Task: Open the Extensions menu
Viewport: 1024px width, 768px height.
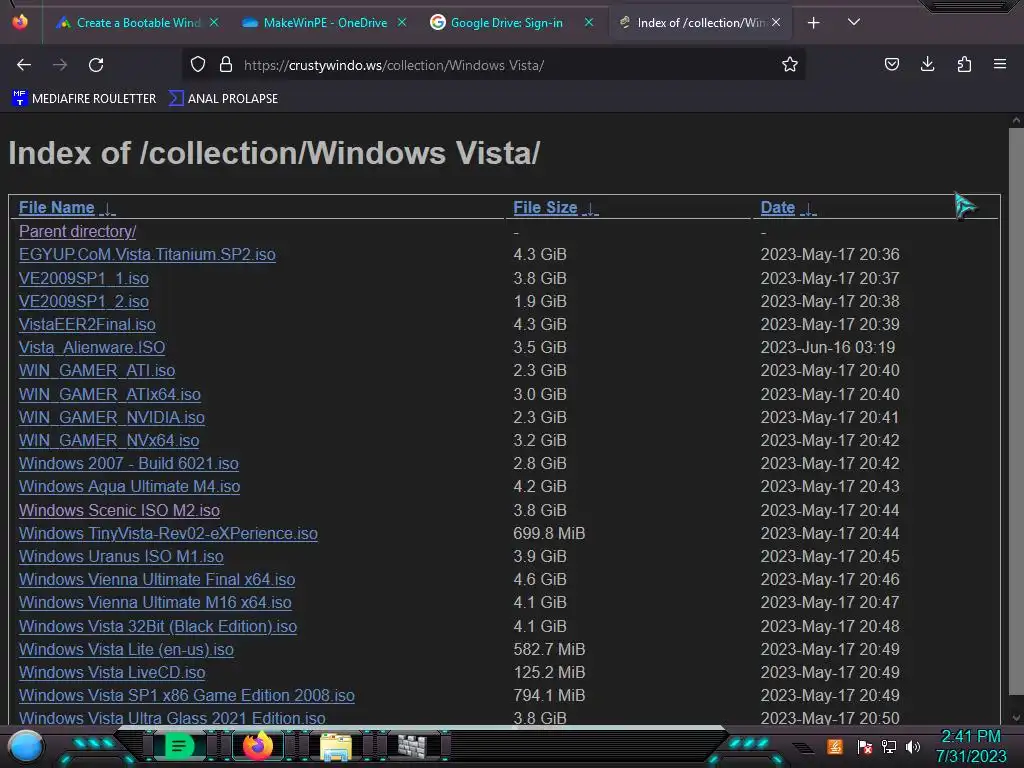Action: coord(964,65)
